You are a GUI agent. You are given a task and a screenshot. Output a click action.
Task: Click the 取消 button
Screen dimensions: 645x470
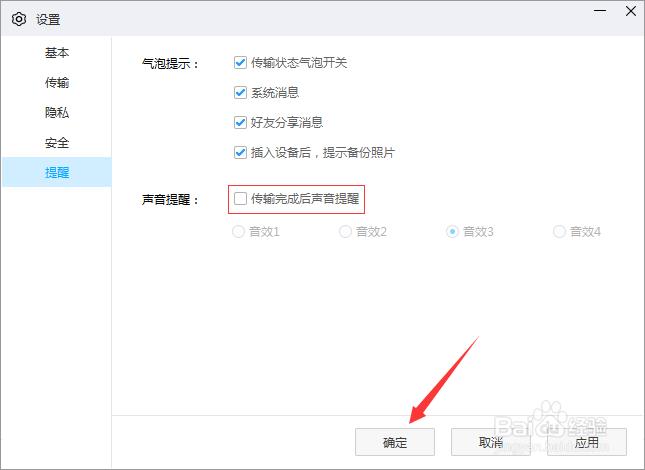point(491,442)
